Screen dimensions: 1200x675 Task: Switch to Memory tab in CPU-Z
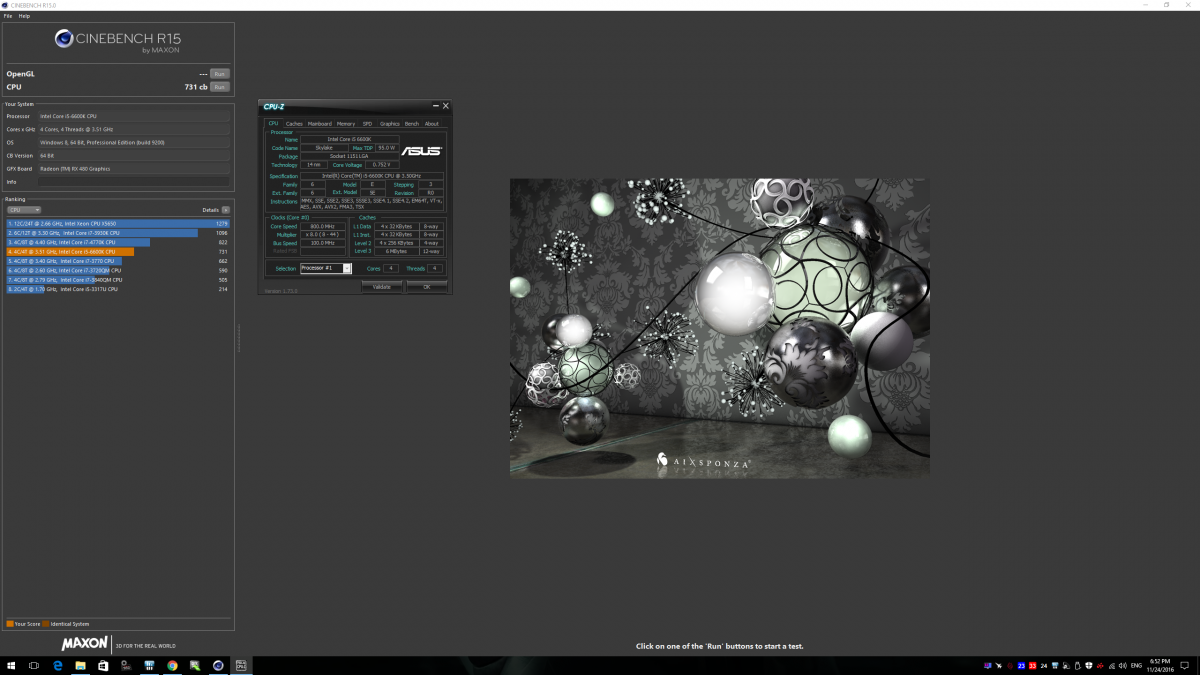click(x=346, y=124)
